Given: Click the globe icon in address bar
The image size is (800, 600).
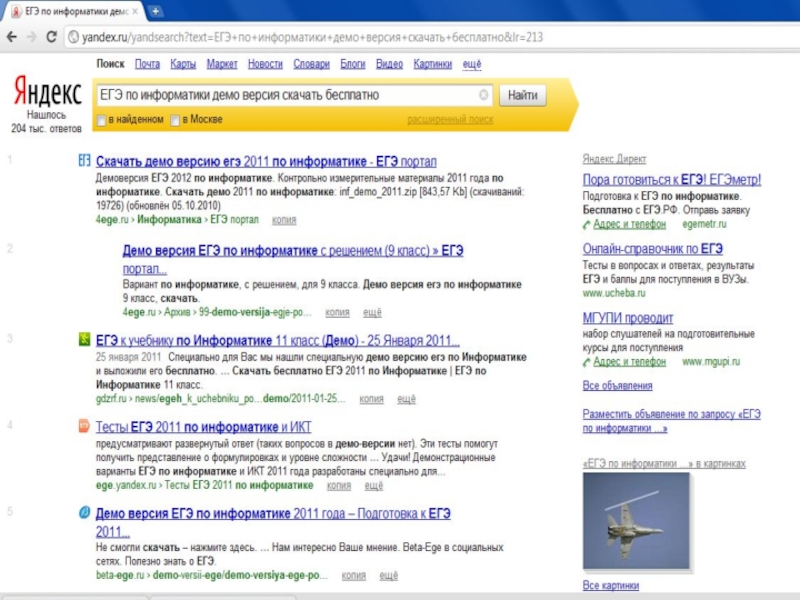Looking at the screenshot, I should click(73, 37).
